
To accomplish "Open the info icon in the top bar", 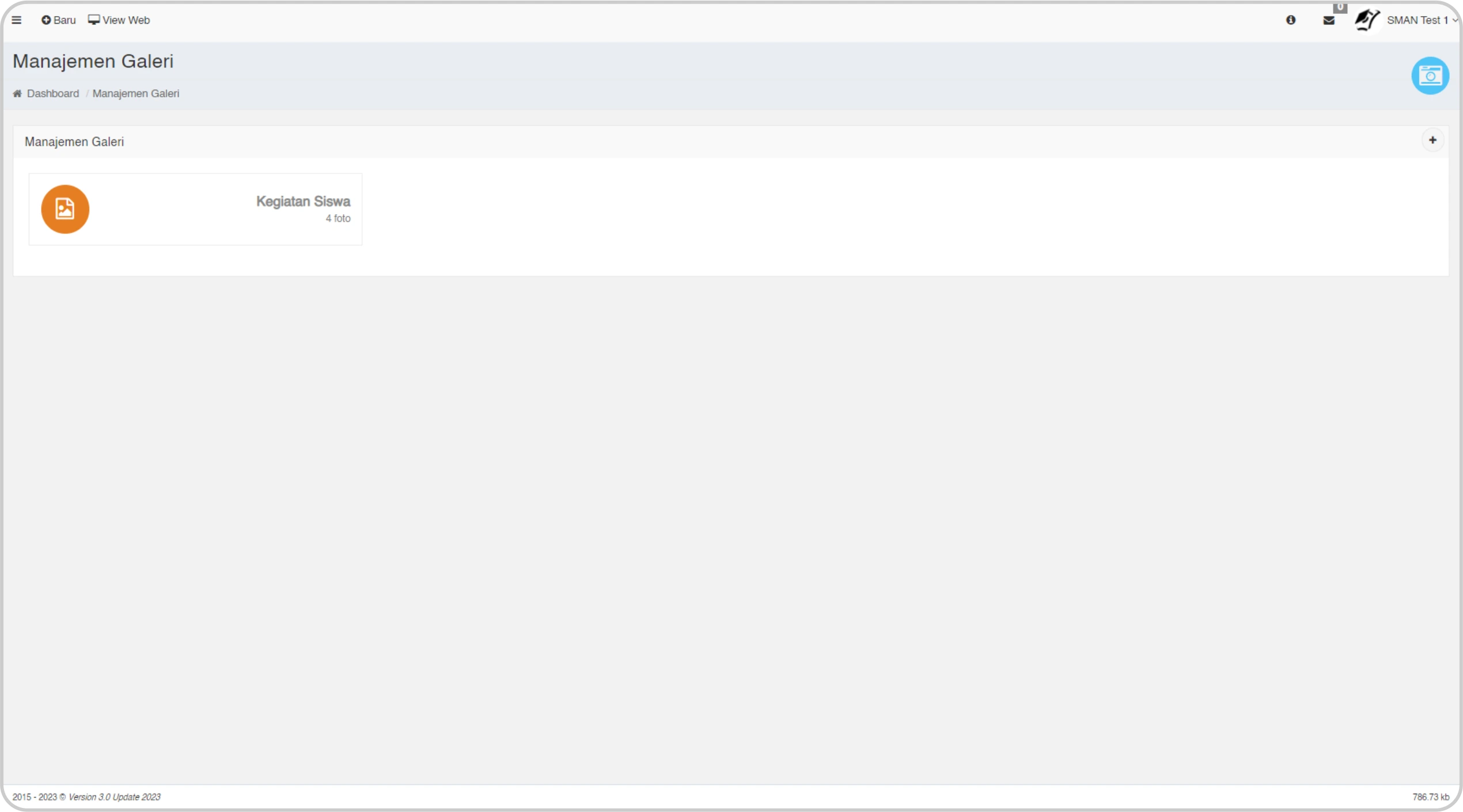I will pyautogui.click(x=1291, y=20).
